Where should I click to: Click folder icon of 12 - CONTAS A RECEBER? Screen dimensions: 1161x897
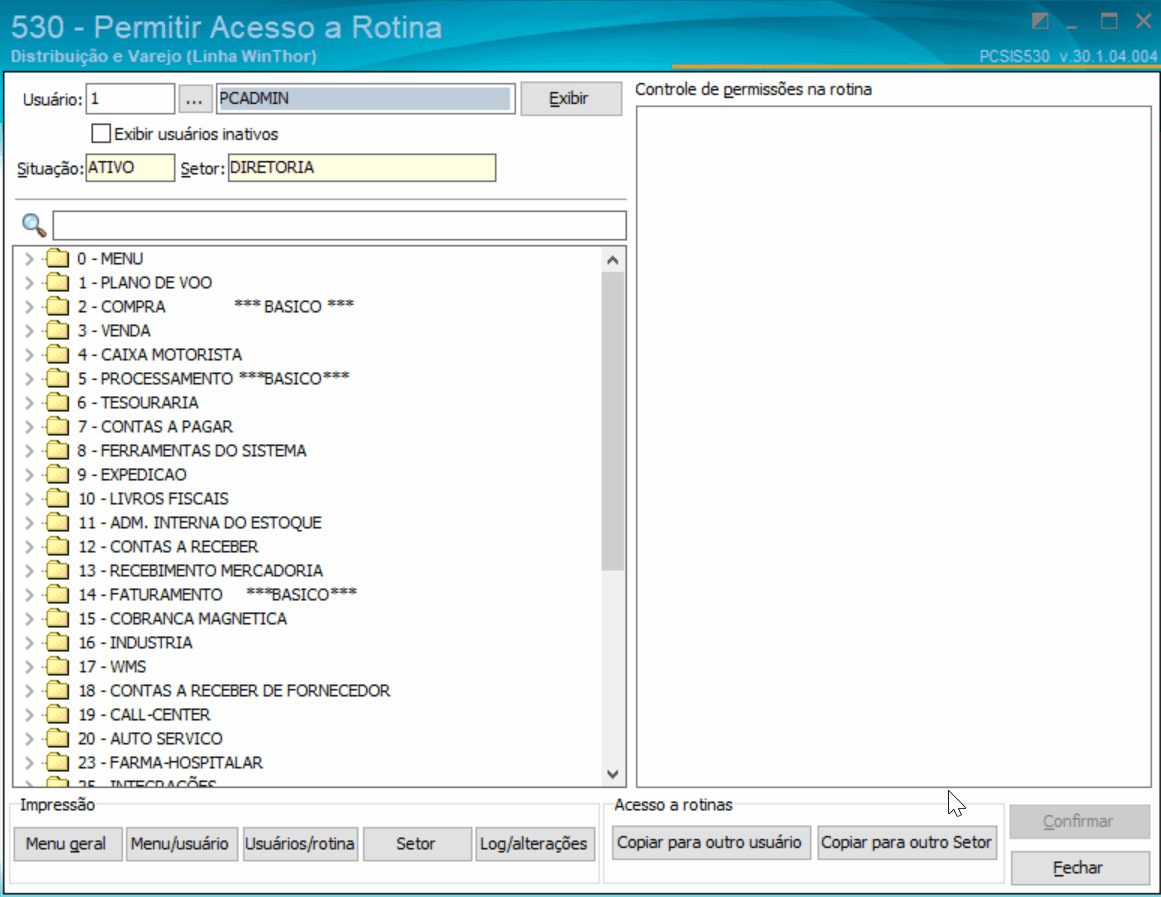[58, 547]
